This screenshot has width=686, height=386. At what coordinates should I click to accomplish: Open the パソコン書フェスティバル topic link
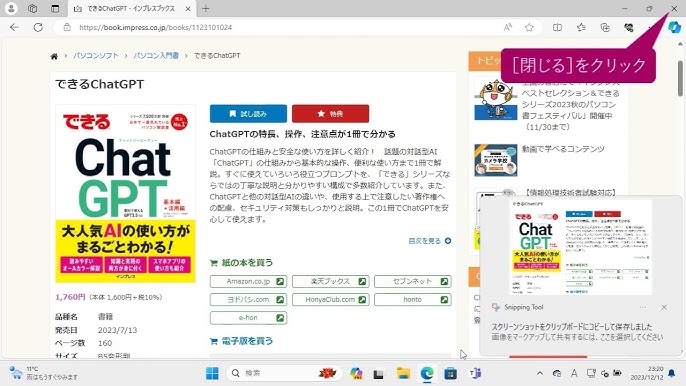click(x=570, y=105)
